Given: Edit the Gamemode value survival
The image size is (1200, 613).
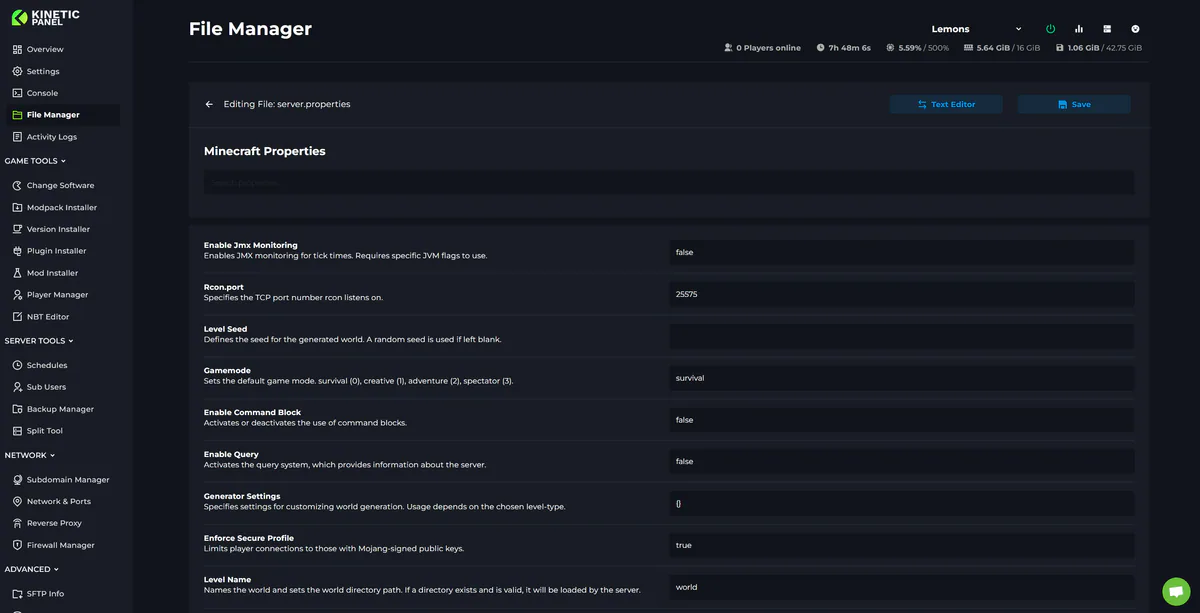Looking at the screenshot, I should (x=902, y=378).
